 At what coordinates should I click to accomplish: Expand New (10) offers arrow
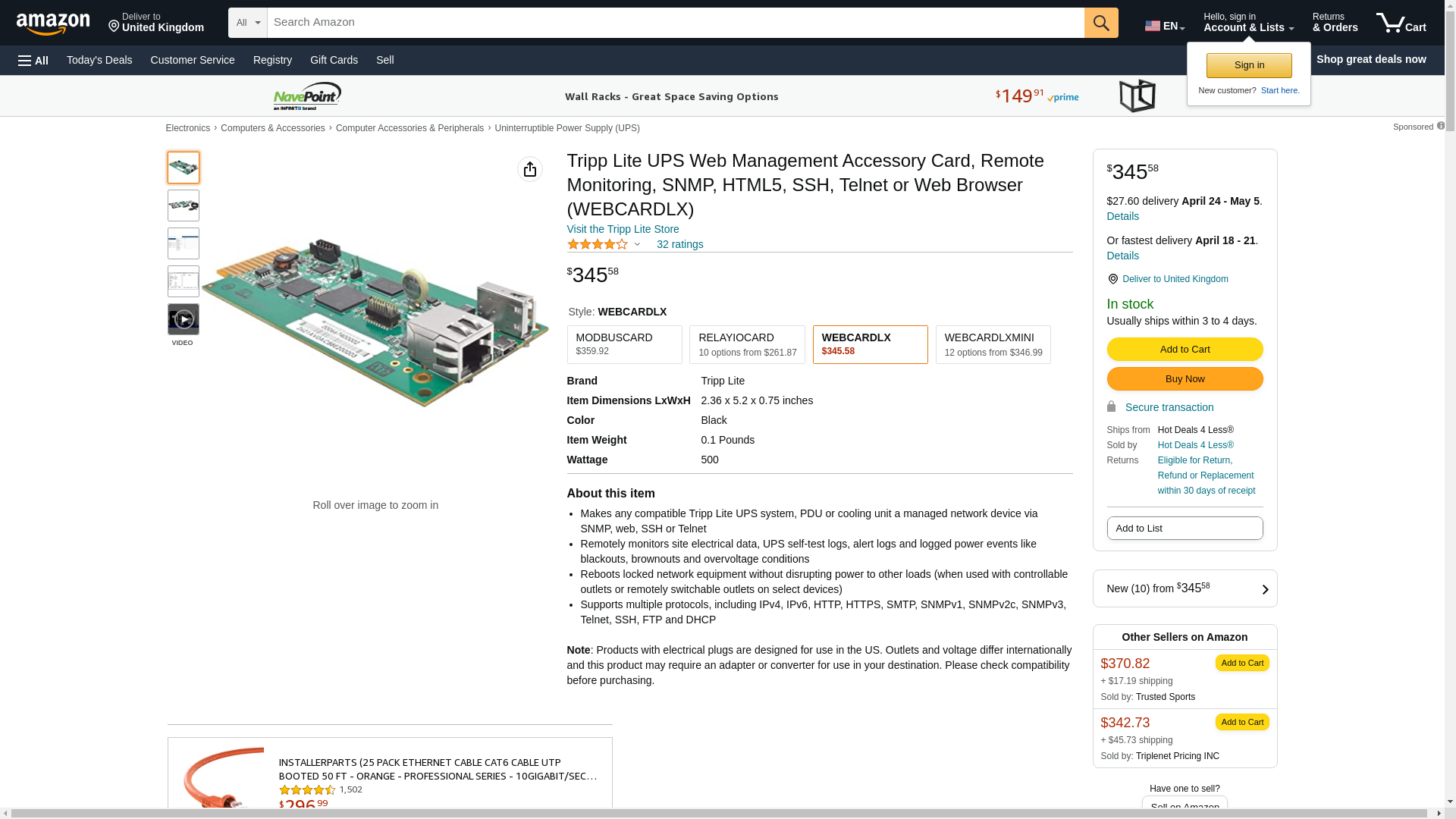1264,589
